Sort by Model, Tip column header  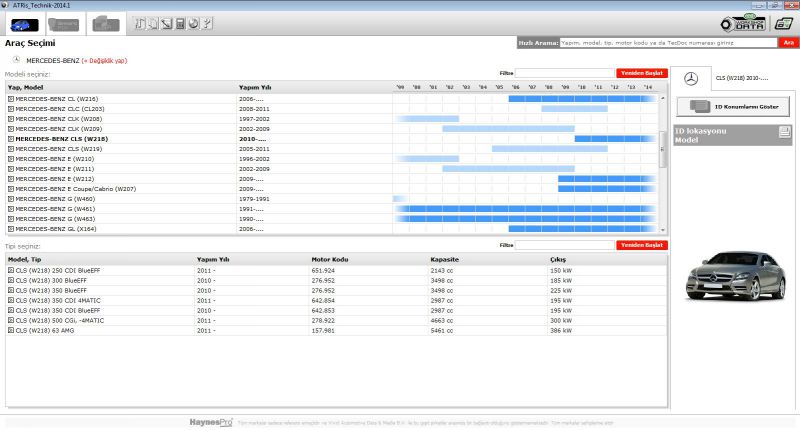click(24, 260)
